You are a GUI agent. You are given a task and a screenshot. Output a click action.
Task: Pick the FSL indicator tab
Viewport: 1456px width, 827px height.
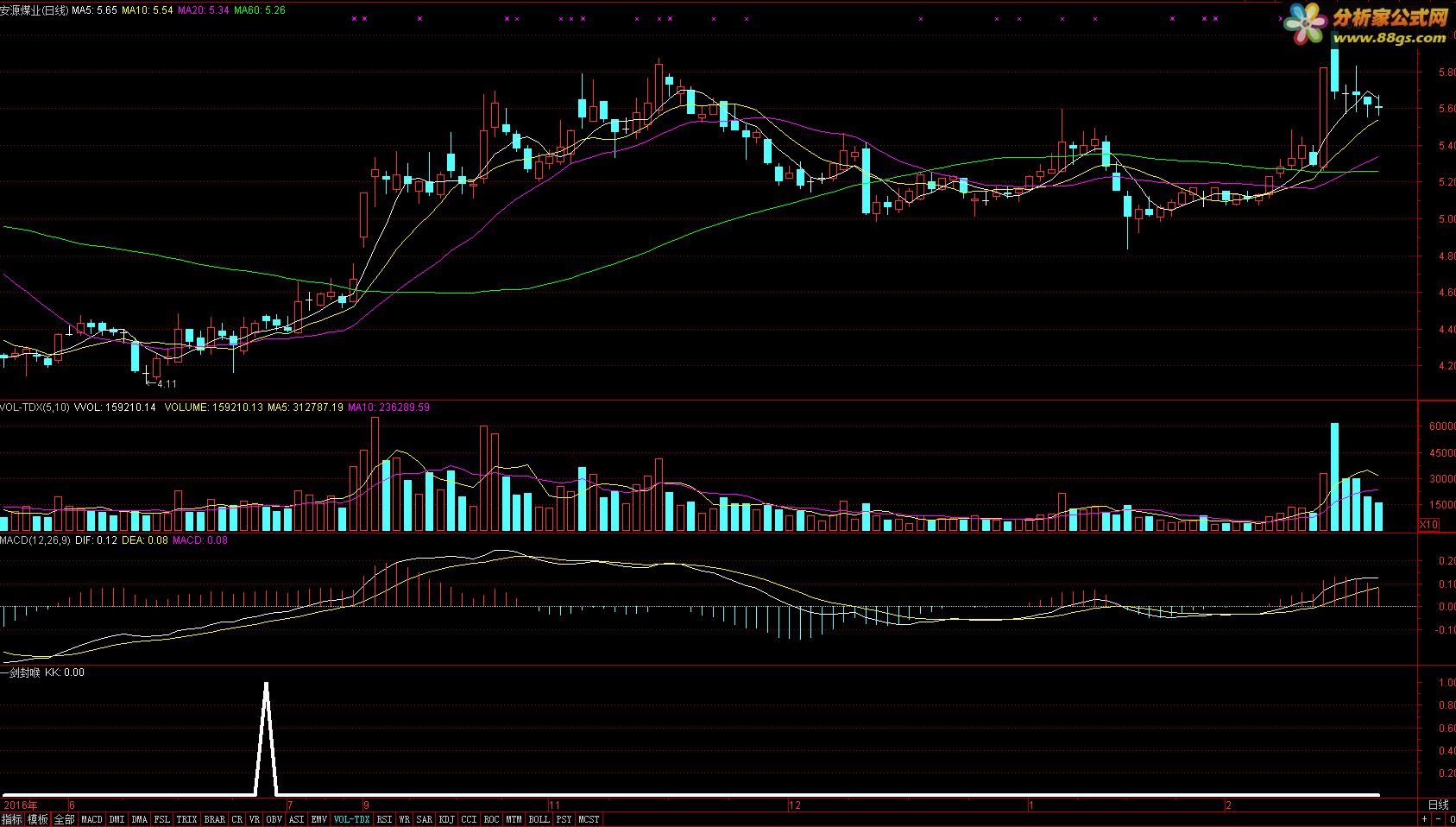point(161,819)
